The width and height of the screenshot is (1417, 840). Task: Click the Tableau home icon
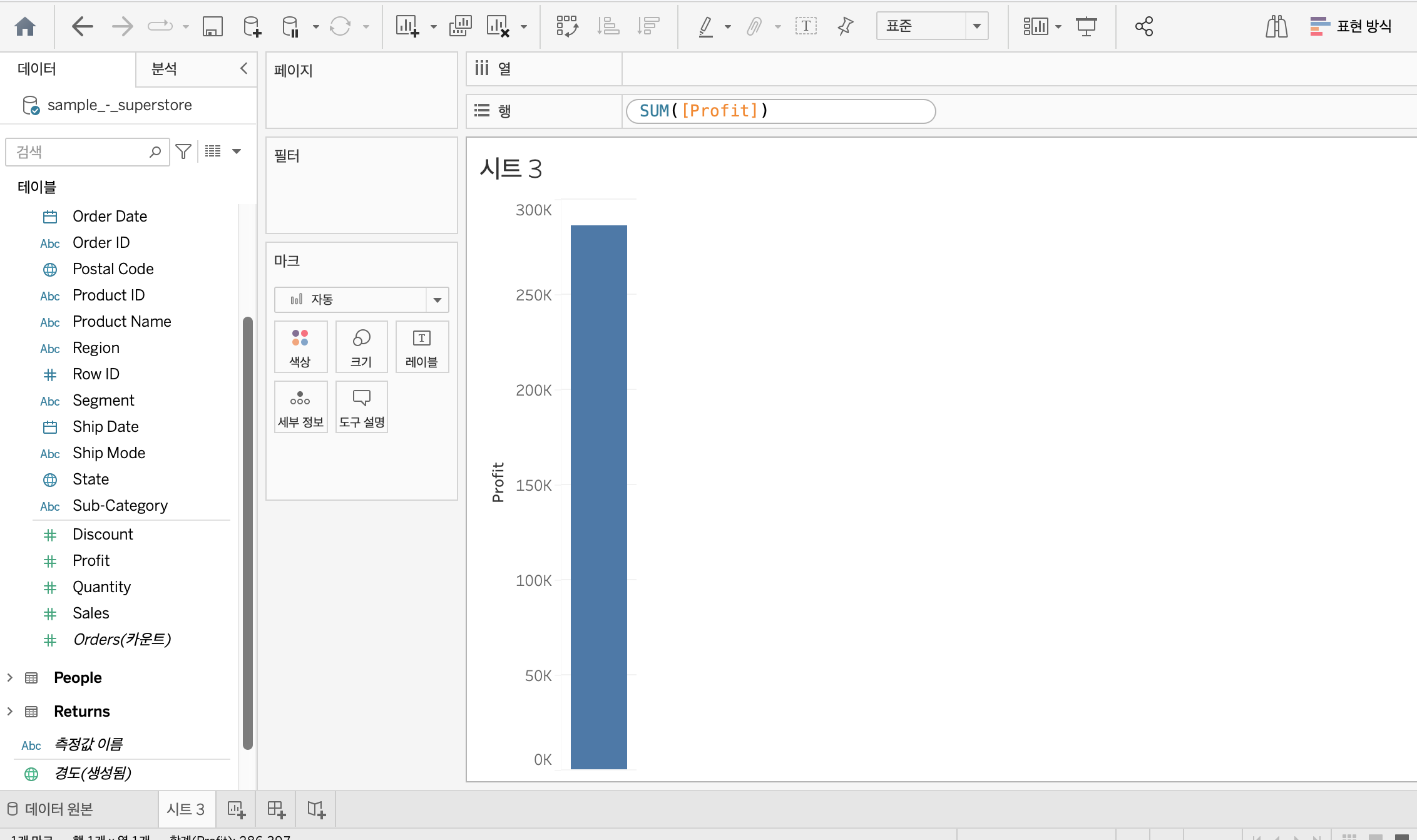25,26
